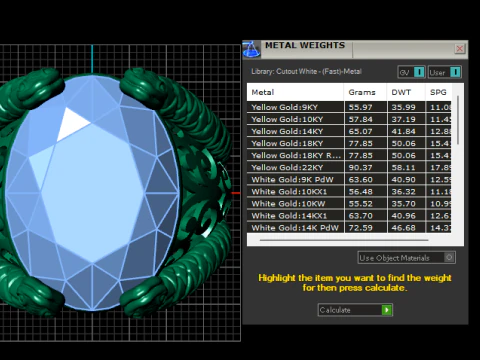480x360 pixels.
Task: Sort by the Grams column header
Action: [x=365, y=92]
